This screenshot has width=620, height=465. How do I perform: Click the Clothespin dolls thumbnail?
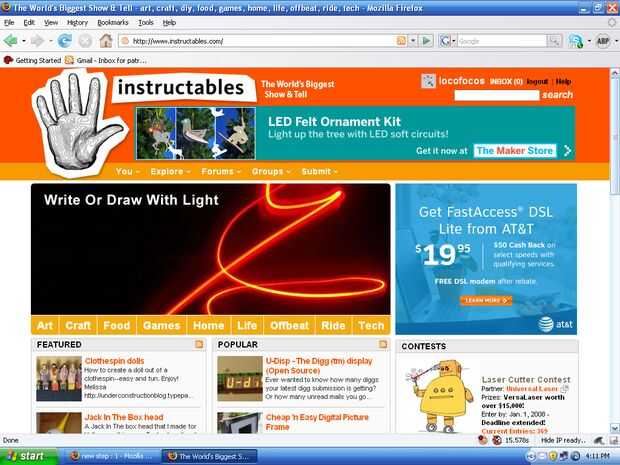tap(59, 379)
